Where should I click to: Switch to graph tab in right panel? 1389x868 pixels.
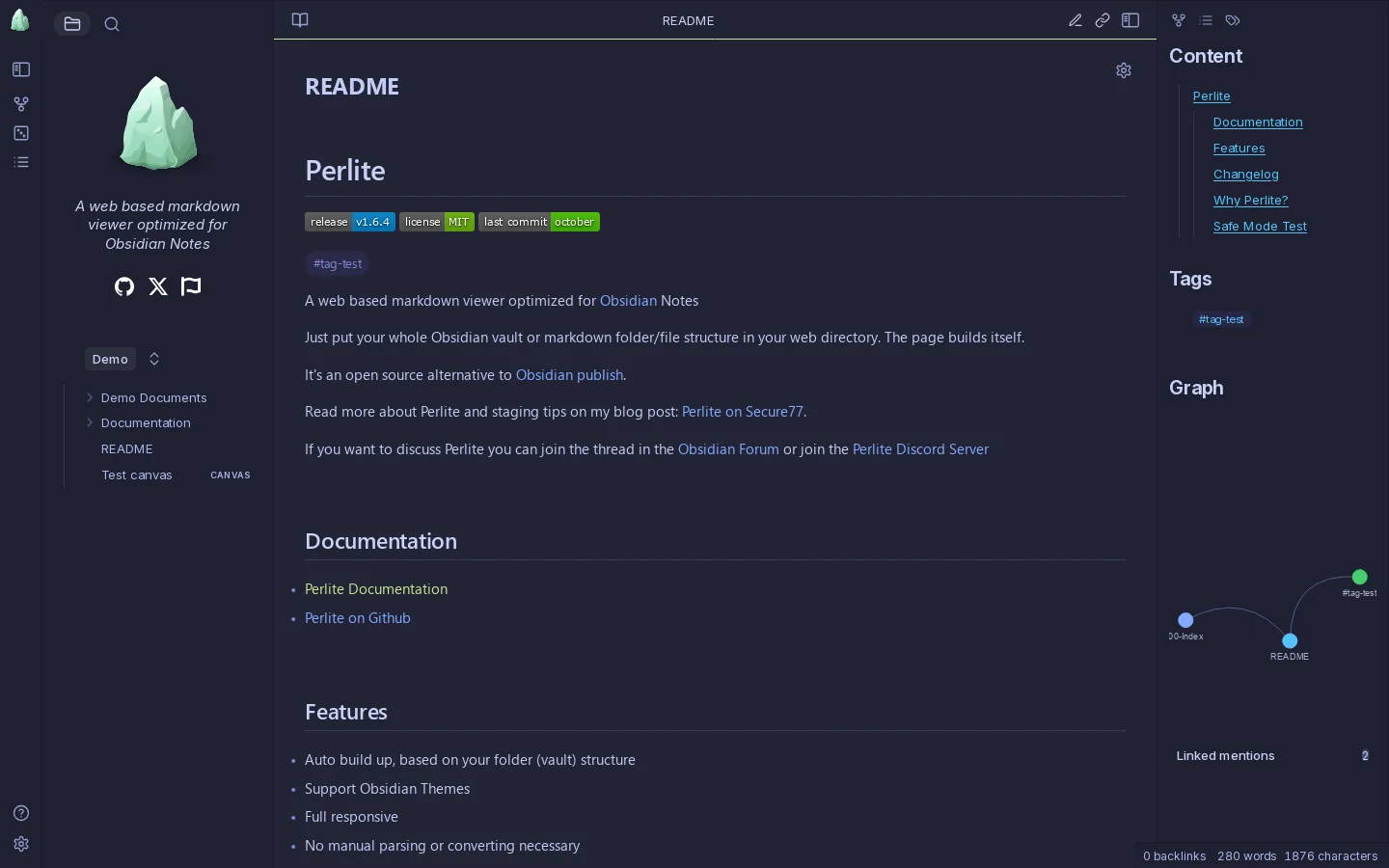coord(1179,20)
